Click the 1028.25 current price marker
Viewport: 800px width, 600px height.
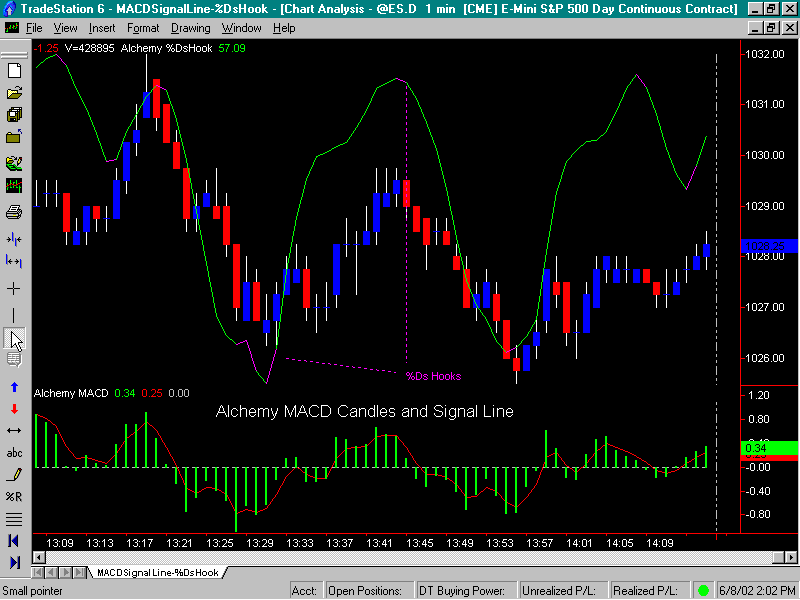(x=769, y=246)
